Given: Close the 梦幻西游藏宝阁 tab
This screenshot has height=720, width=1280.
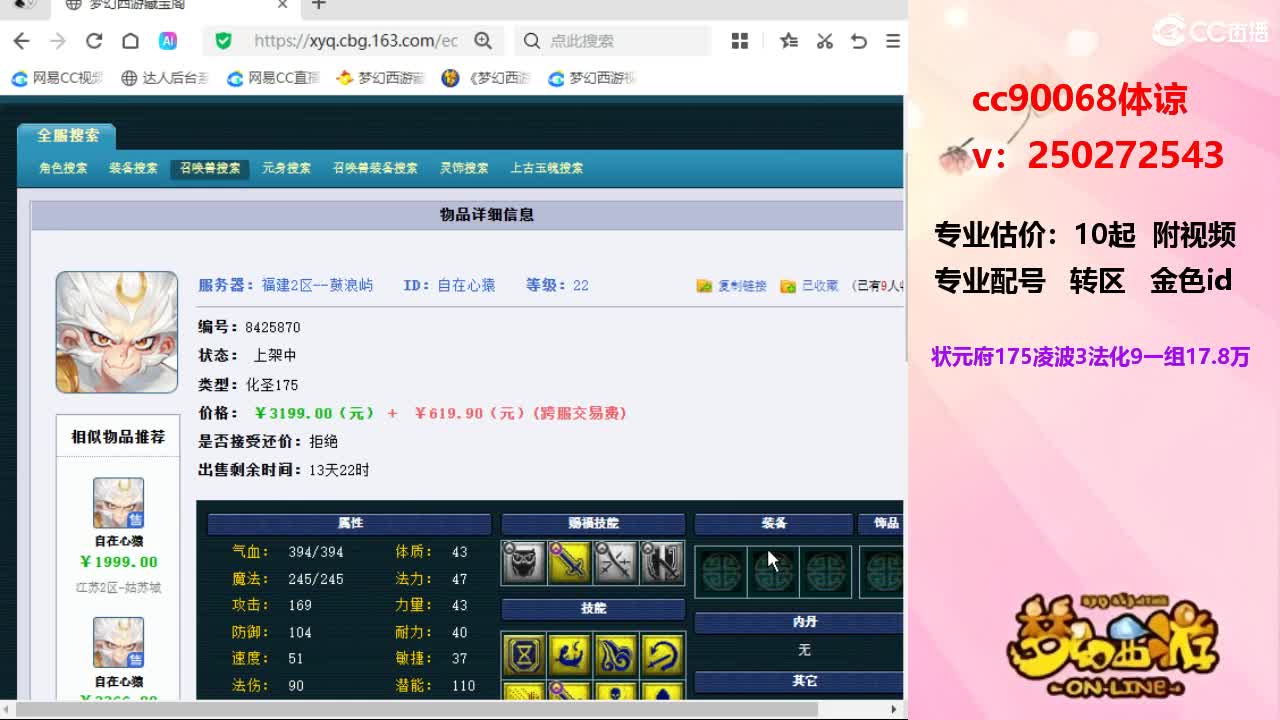Looking at the screenshot, I should click(282, 5).
